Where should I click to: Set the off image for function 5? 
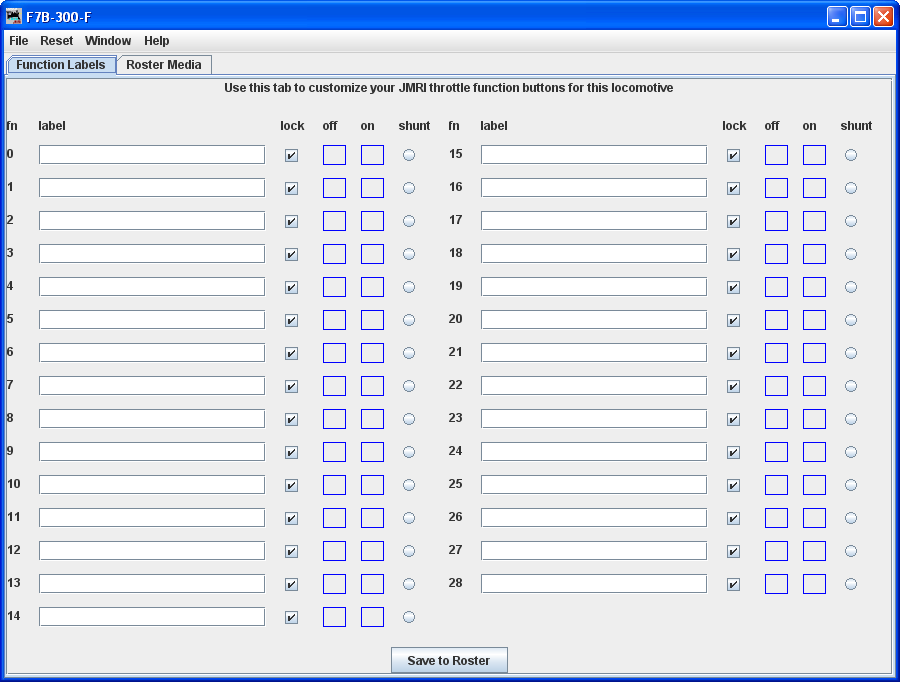coord(334,319)
